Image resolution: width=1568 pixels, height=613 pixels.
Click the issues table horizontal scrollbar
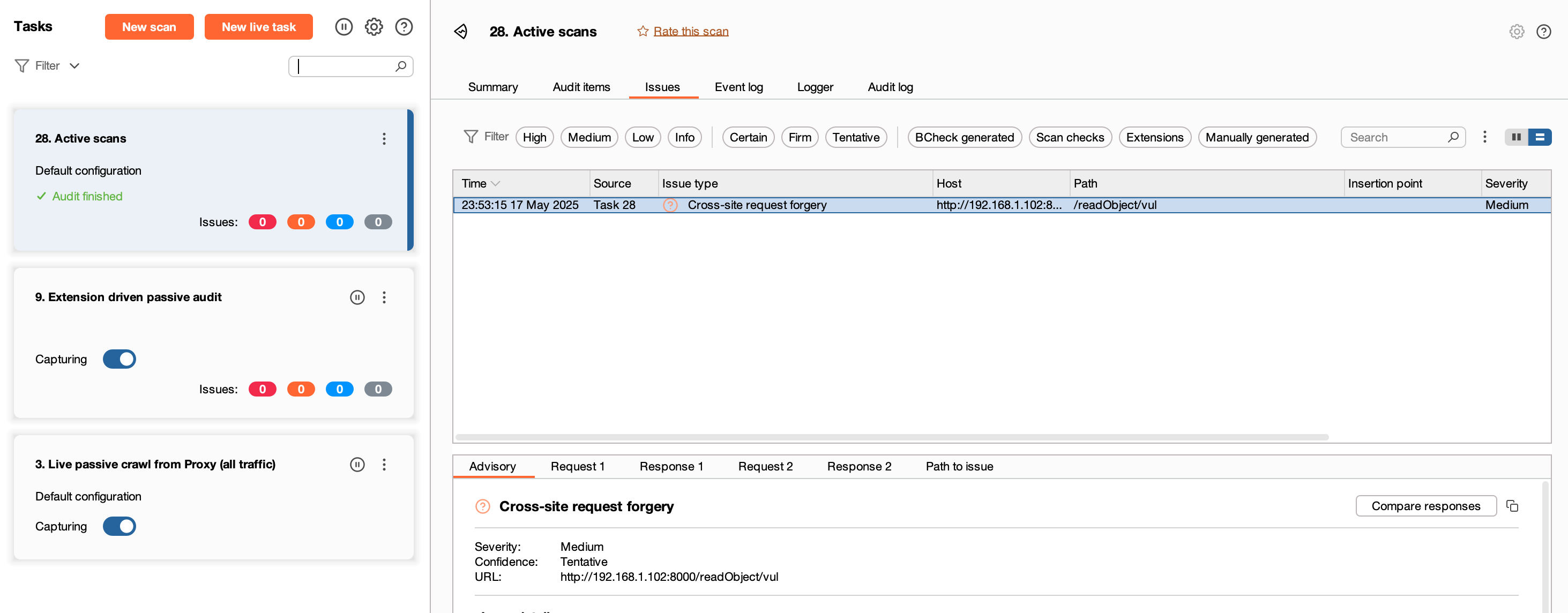pos(892,437)
